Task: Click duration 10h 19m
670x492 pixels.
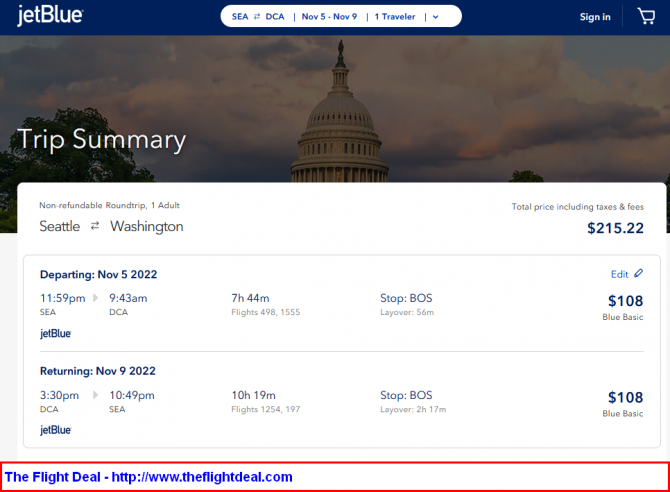Action: click(x=253, y=395)
